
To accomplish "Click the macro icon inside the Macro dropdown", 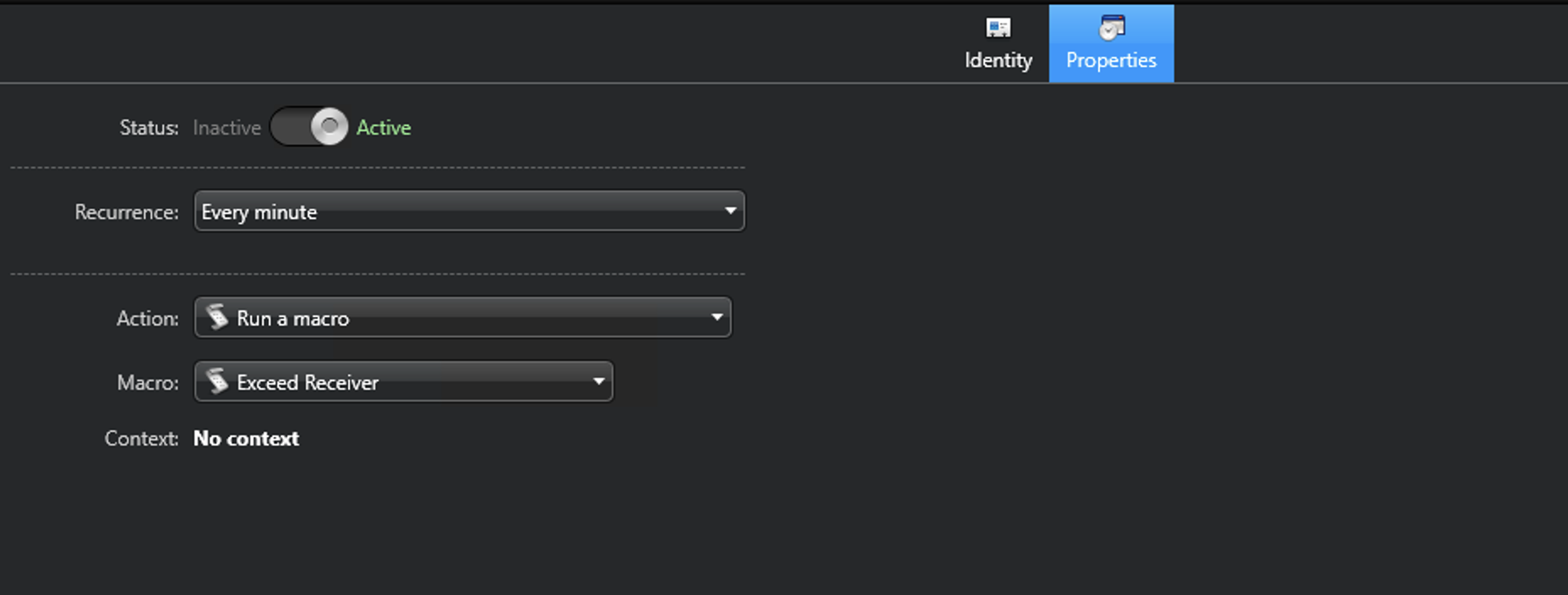I will [220, 382].
